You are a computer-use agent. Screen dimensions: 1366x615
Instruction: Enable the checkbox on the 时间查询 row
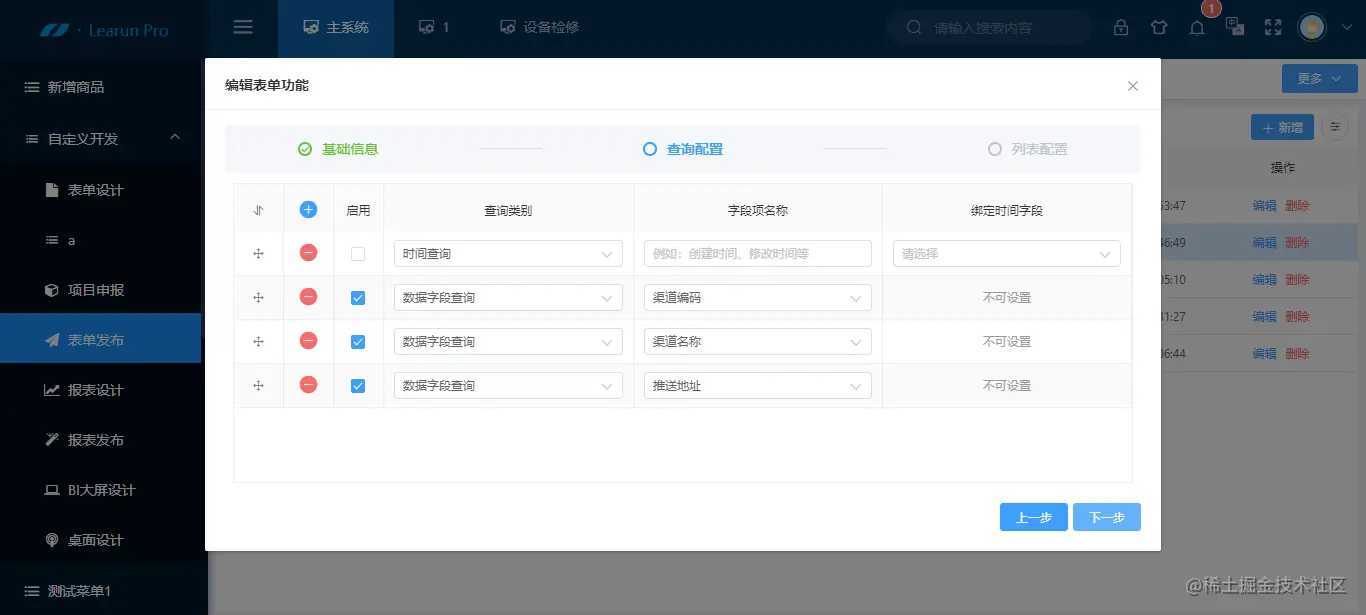pos(357,253)
